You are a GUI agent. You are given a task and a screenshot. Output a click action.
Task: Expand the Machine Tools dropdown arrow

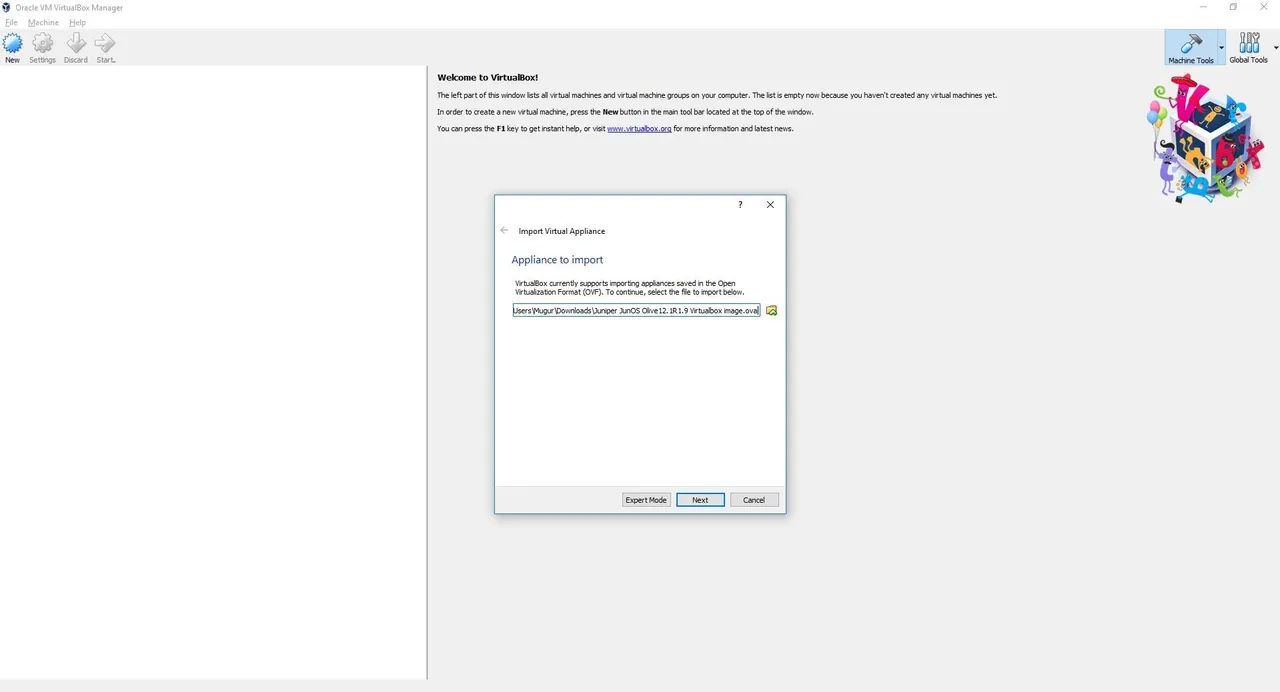(1221, 47)
